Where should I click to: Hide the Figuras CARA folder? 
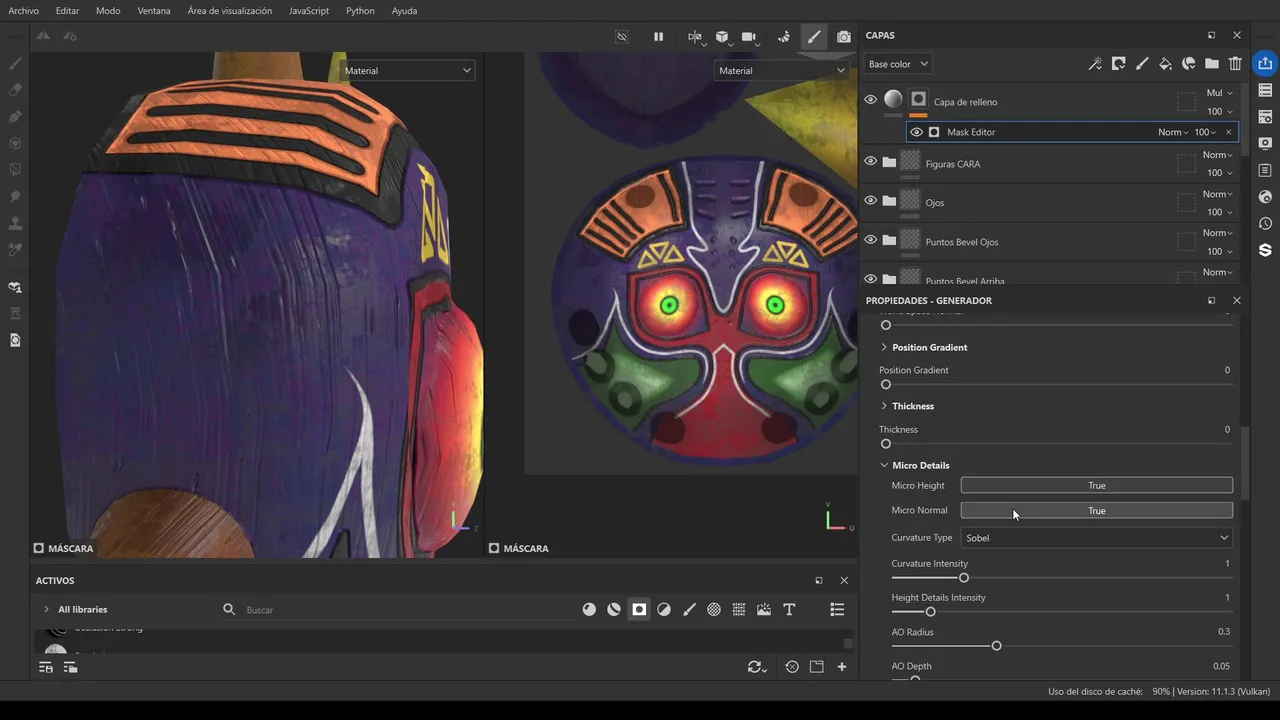[x=870, y=162]
